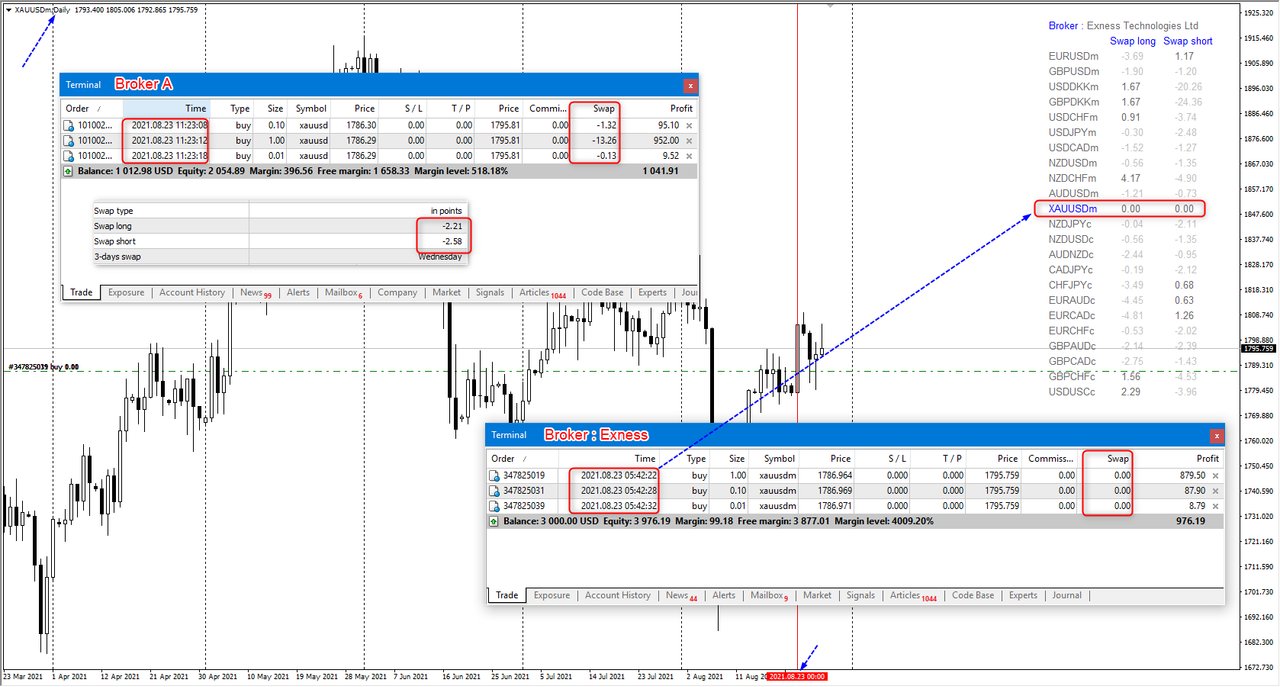Open Signals tab in Exness terminal
This screenshot has height=687, width=1280.
tap(860, 595)
